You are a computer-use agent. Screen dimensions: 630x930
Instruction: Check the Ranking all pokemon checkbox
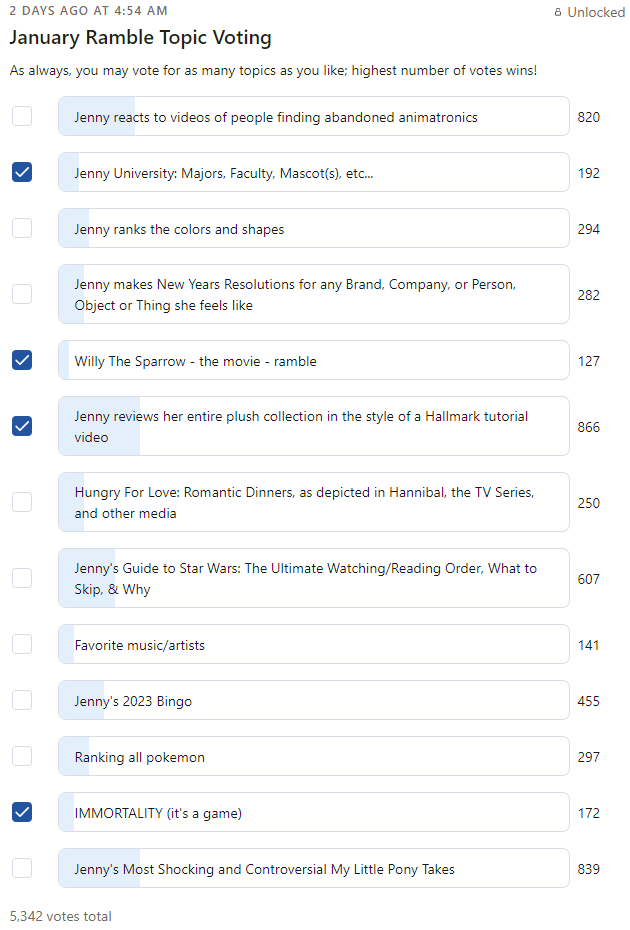coord(22,756)
